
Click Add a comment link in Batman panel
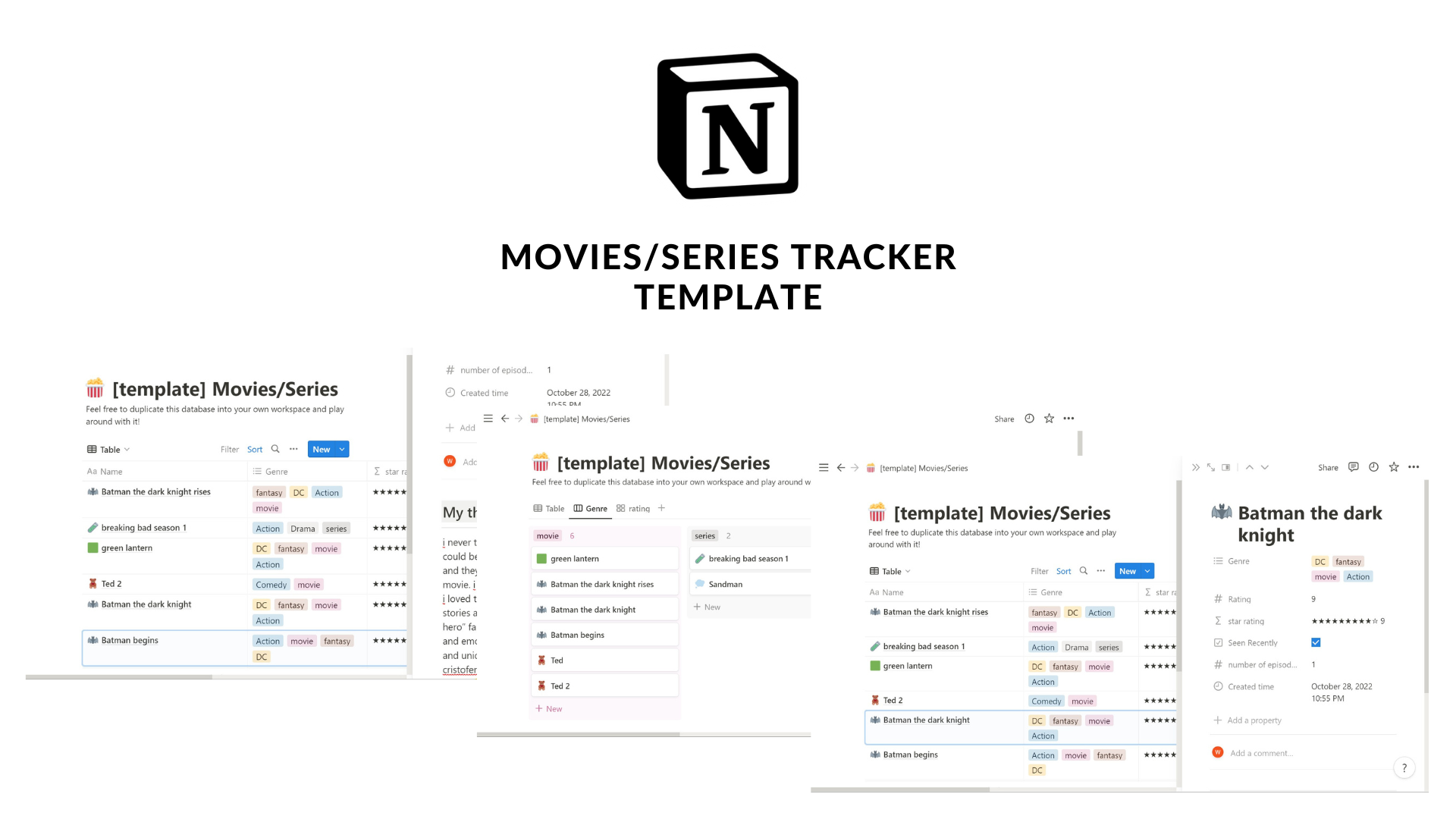tap(1263, 752)
